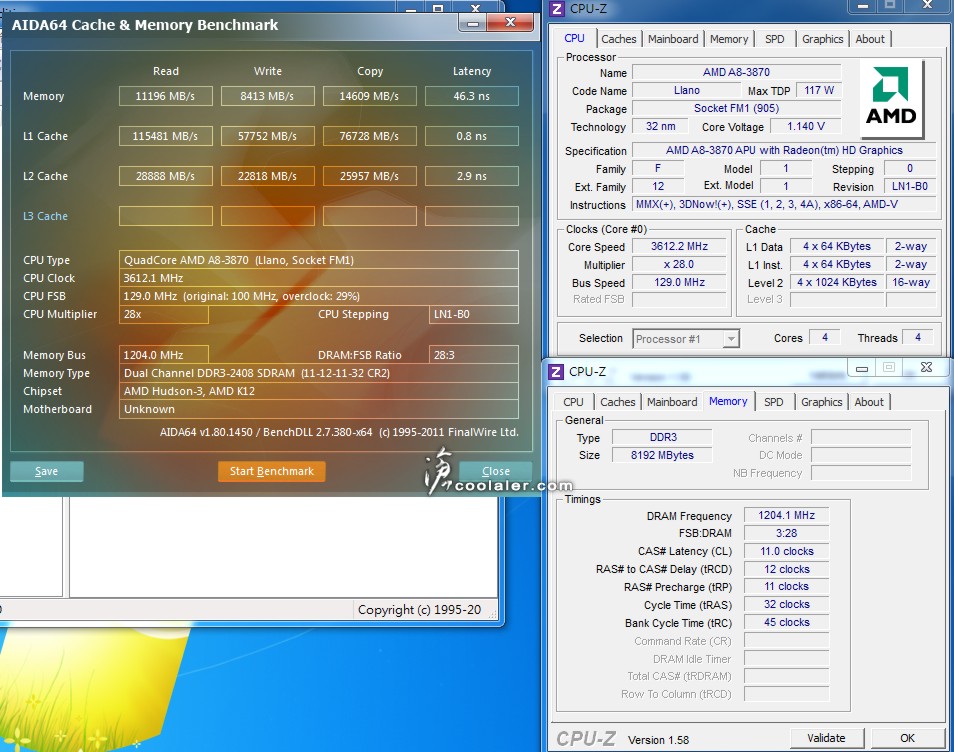Screen dimensions: 954x752
Task: Close the lower CPU-Z Memory window
Action: tap(926, 367)
